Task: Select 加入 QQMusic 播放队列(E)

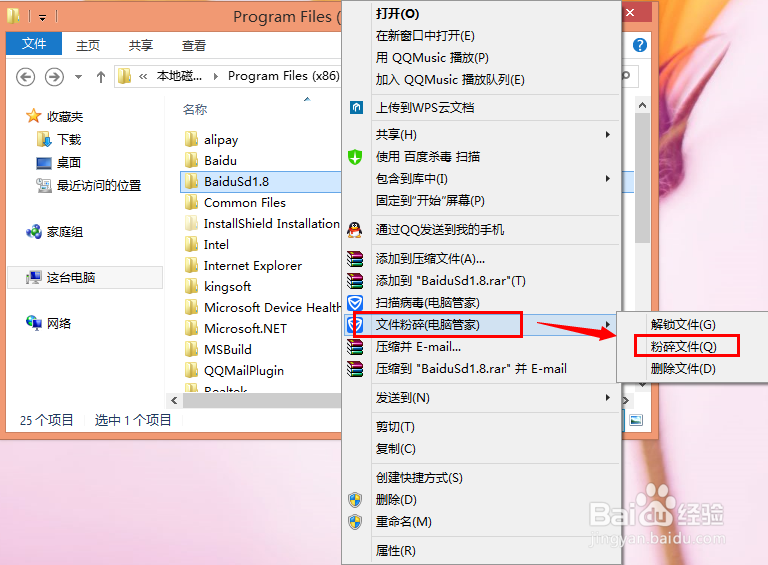Action: 450,80
